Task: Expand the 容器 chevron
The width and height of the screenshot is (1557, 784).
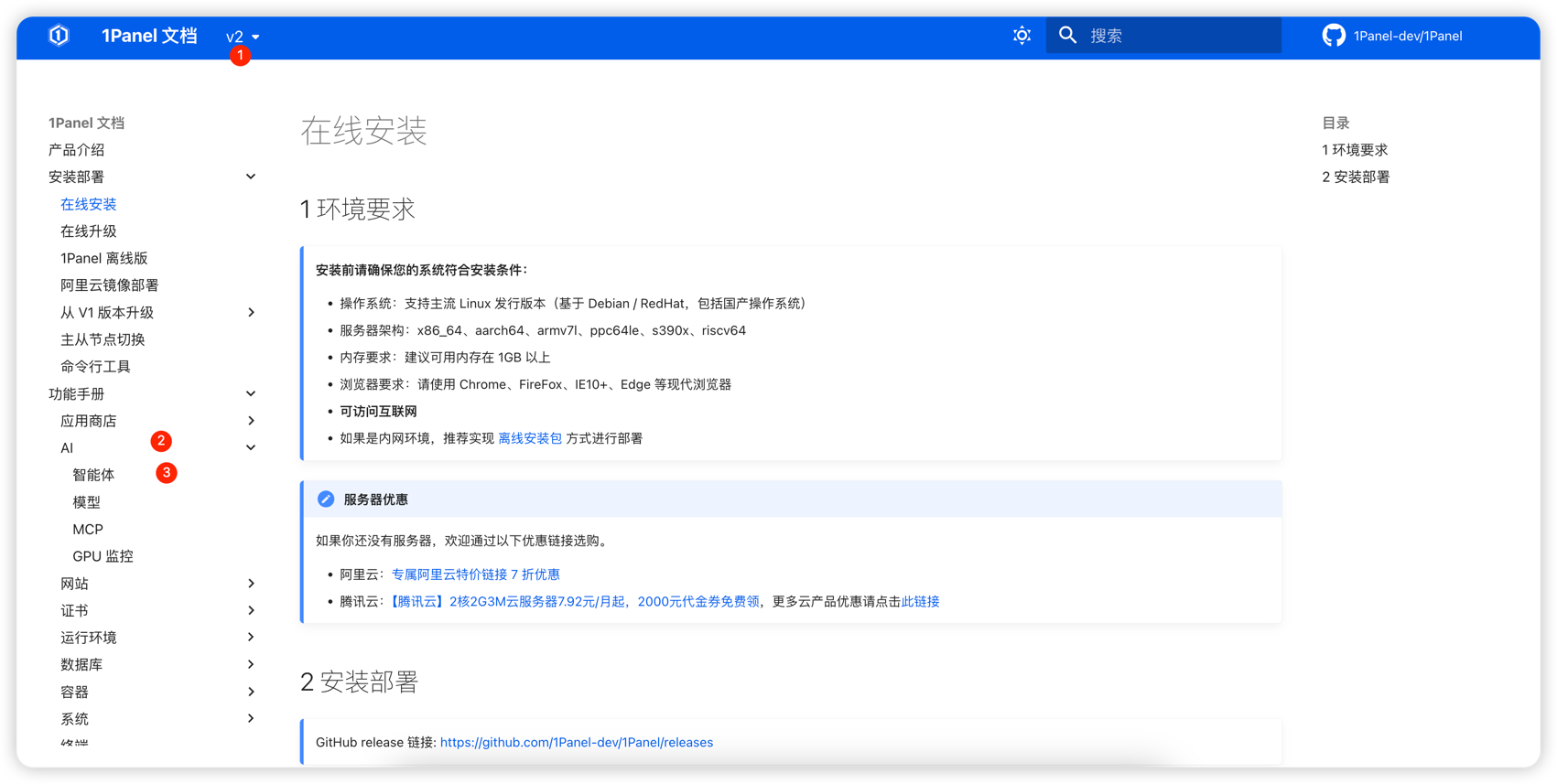Action: 251,692
